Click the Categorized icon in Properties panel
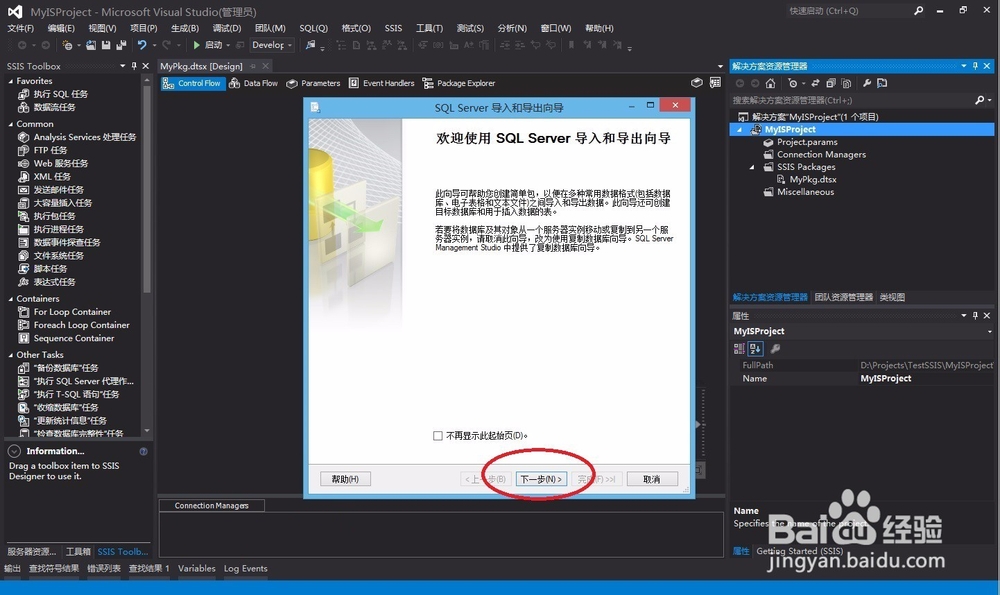Viewport: 1000px width, 595px height. point(739,349)
